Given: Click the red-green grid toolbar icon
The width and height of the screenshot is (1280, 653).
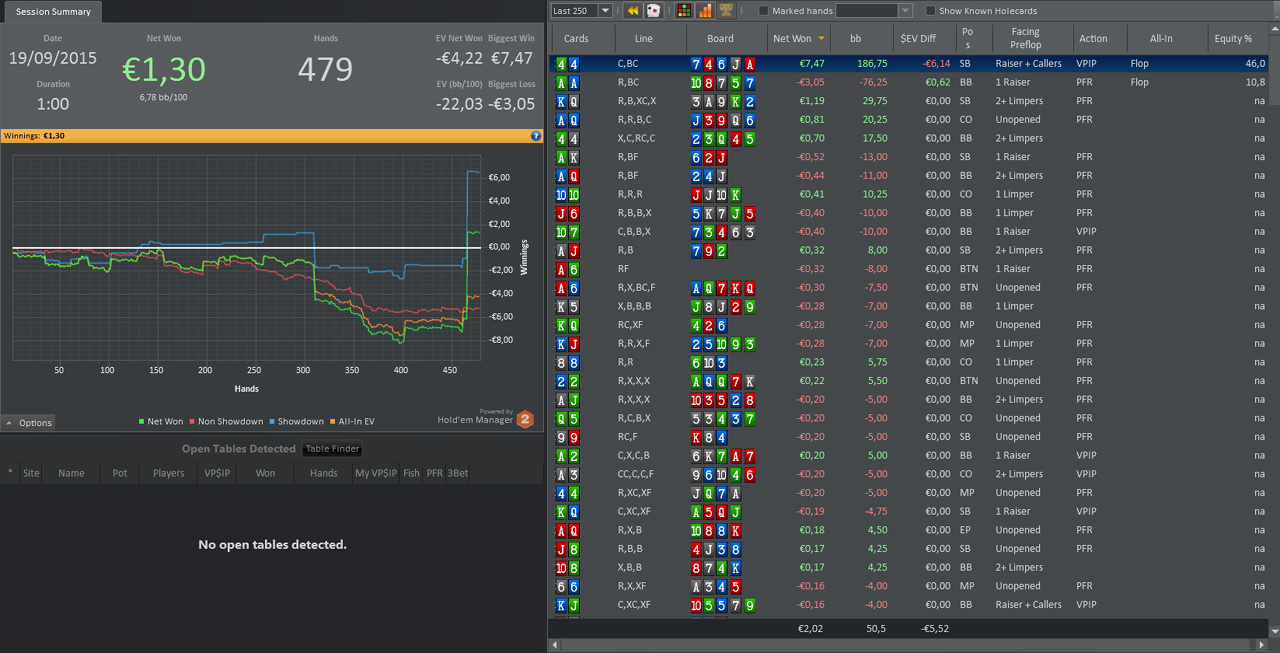Looking at the screenshot, I should click(684, 11).
